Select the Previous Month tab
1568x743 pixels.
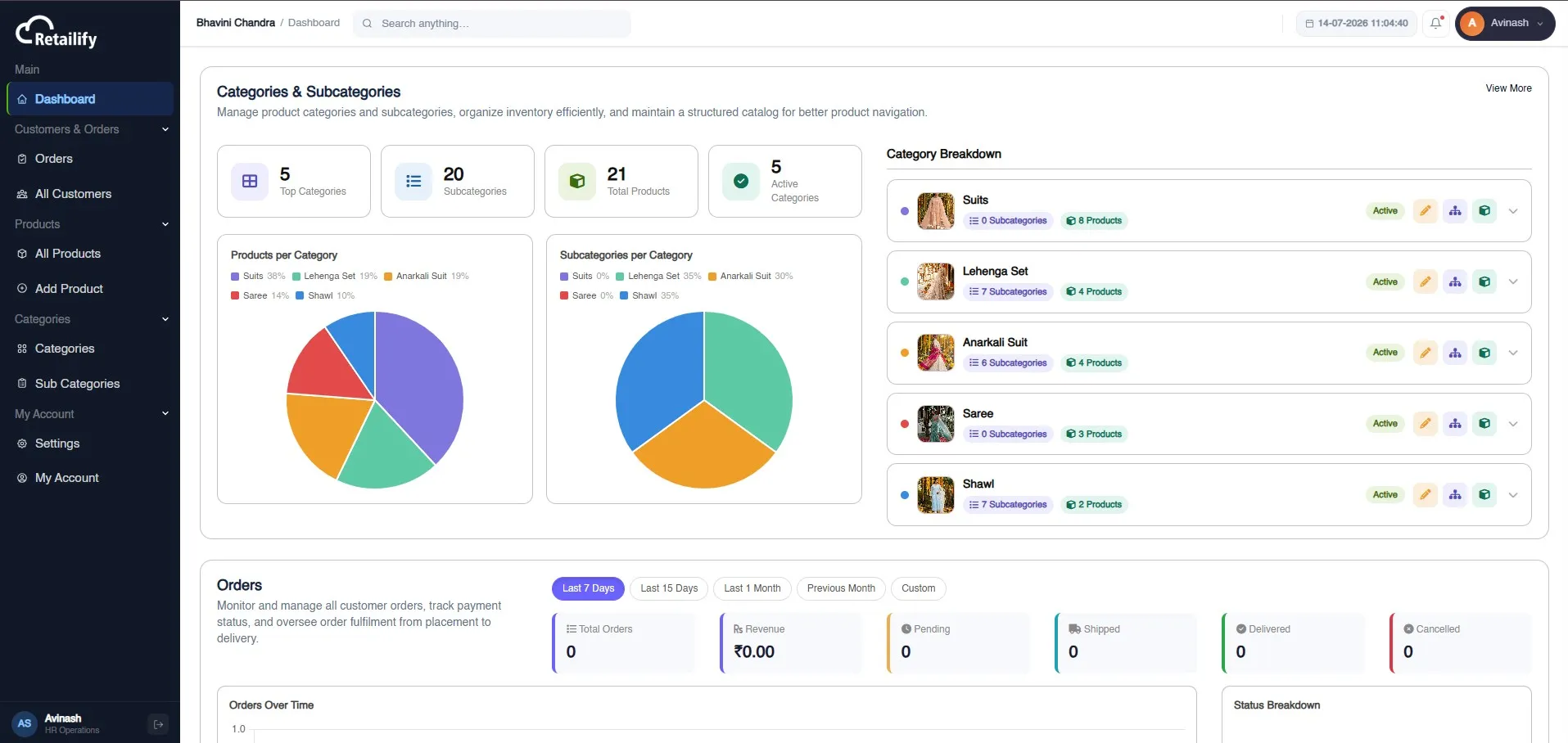(841, 588)
